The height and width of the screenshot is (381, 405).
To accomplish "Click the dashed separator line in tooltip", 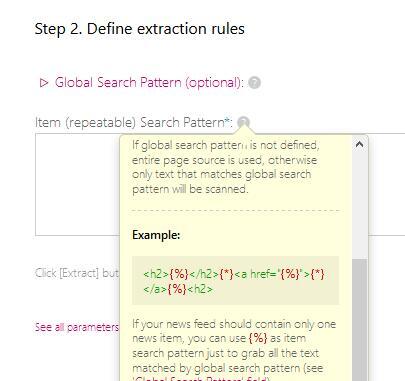I will (235, 210).
